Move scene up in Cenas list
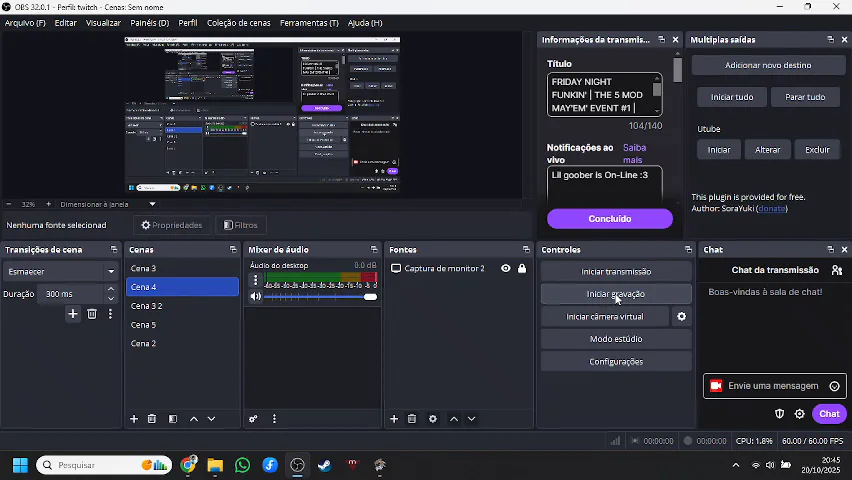 (193, 419)
